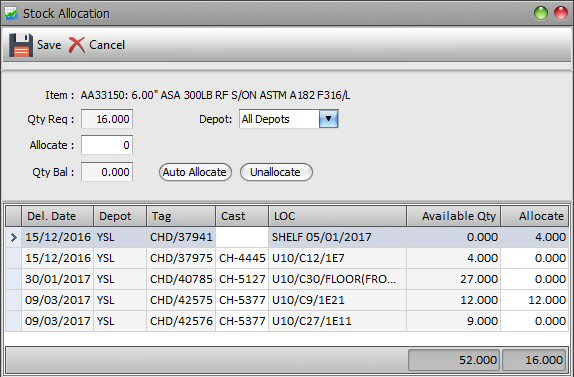The image size is (574, 377).
Task: Click Available Qty cell 27.000
Action: pyautogui.click(x=454, y=279)
